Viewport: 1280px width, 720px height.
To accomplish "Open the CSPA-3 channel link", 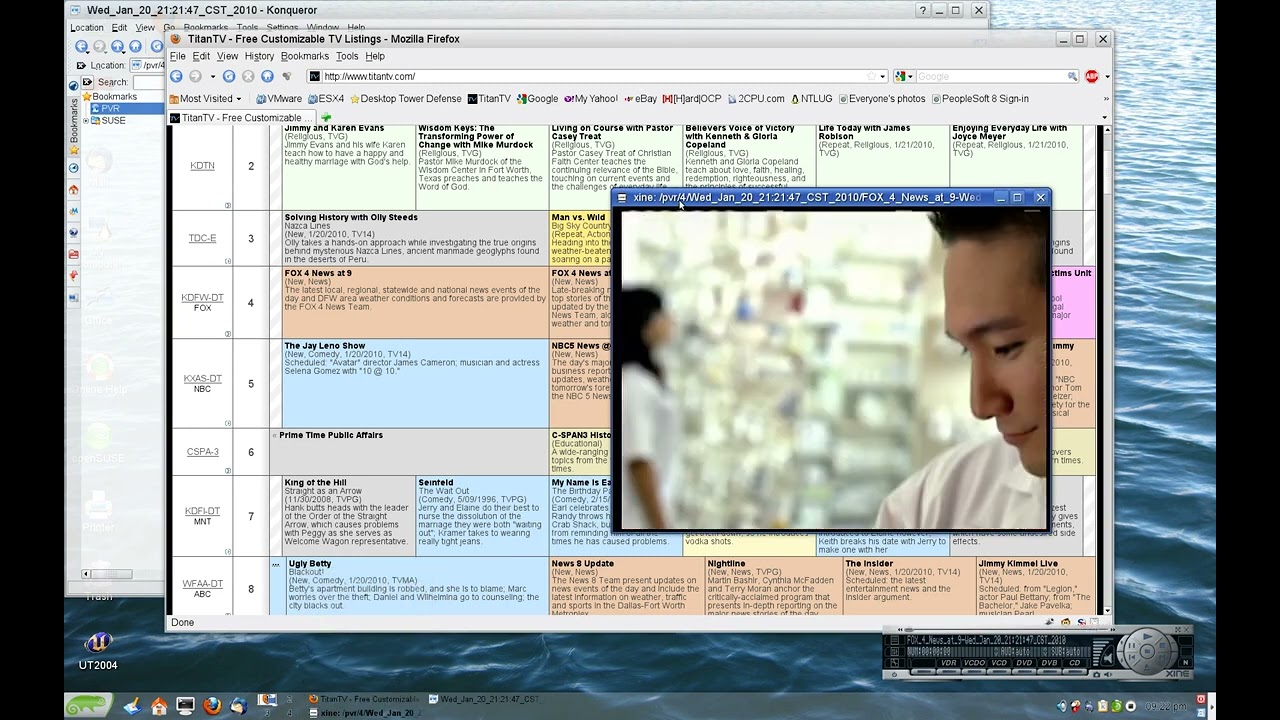I will [x=202, y=452].
